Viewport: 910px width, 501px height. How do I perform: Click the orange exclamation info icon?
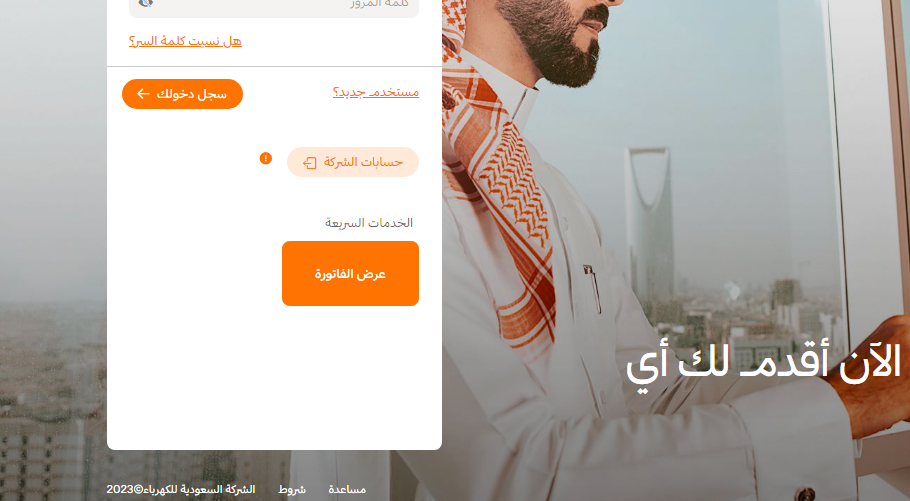(266, 158)
